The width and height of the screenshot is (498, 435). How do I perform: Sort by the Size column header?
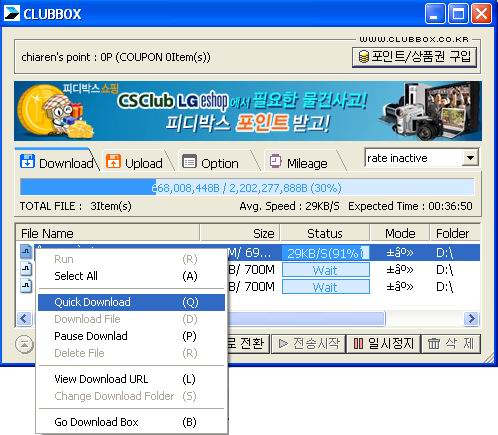(240, 233)
